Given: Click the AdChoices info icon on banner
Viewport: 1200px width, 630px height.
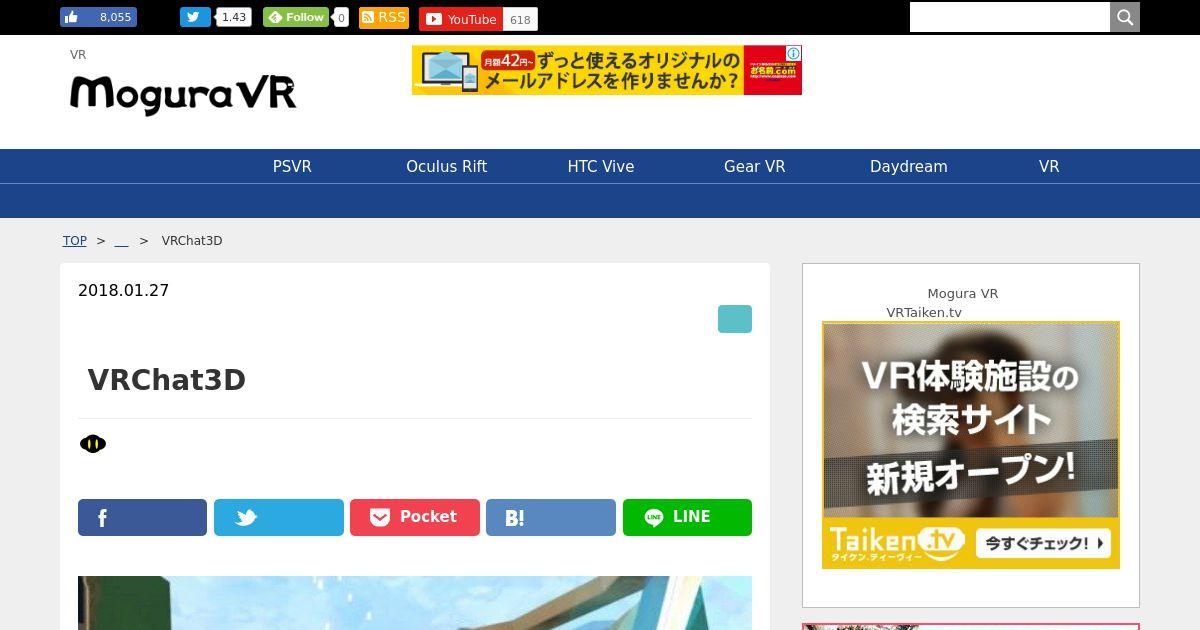Looking at the screenshot, I should [x=793, y=53].
